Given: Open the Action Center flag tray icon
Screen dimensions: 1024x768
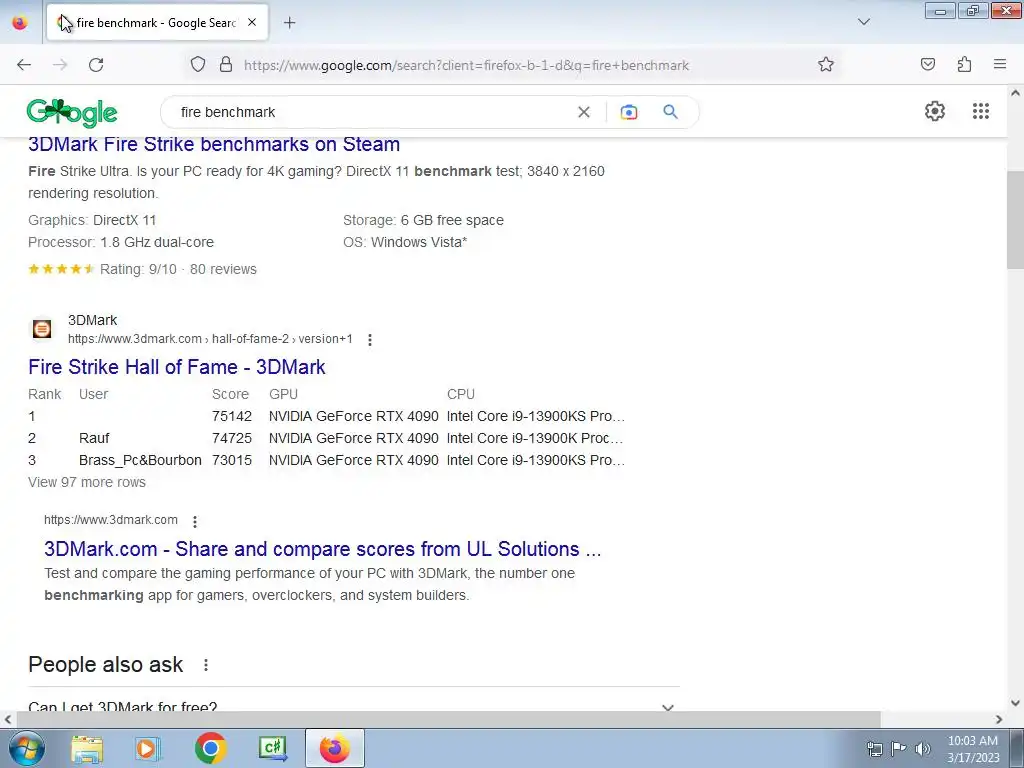Looking at the screenshot, I should [899, 748].
